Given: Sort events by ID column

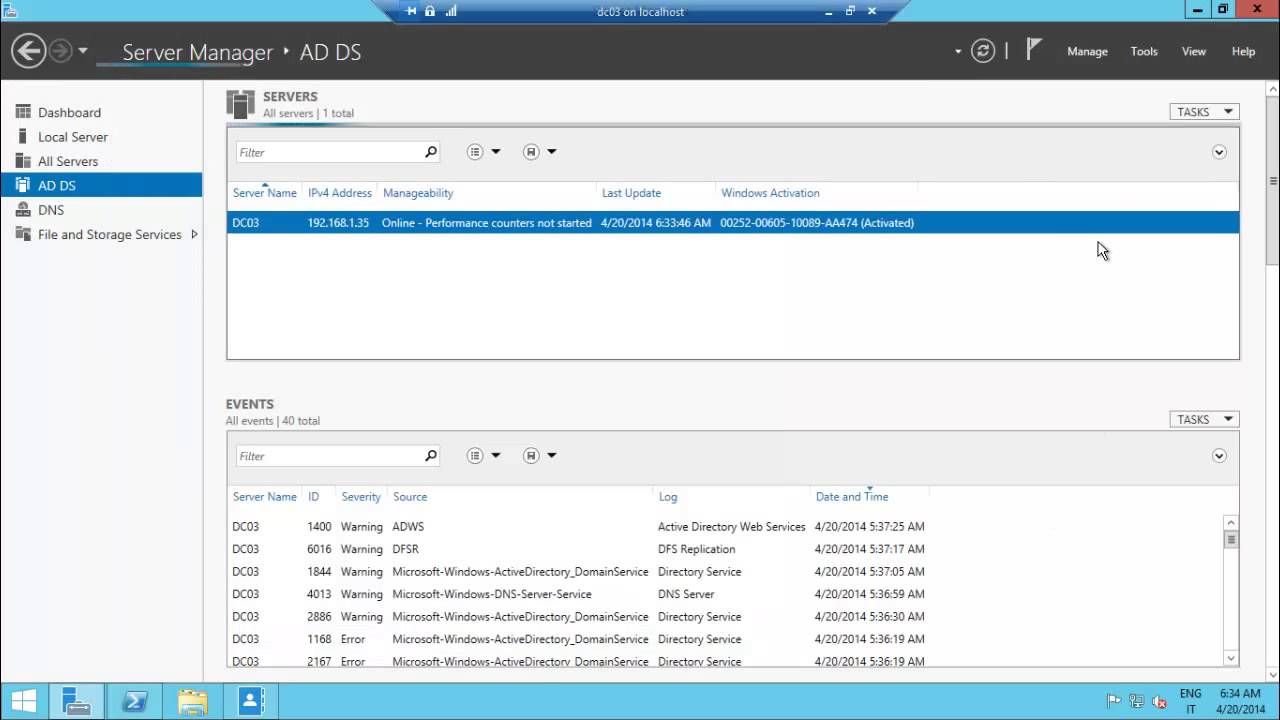Looking at the screenshot, I should click(x=314, y=497).
